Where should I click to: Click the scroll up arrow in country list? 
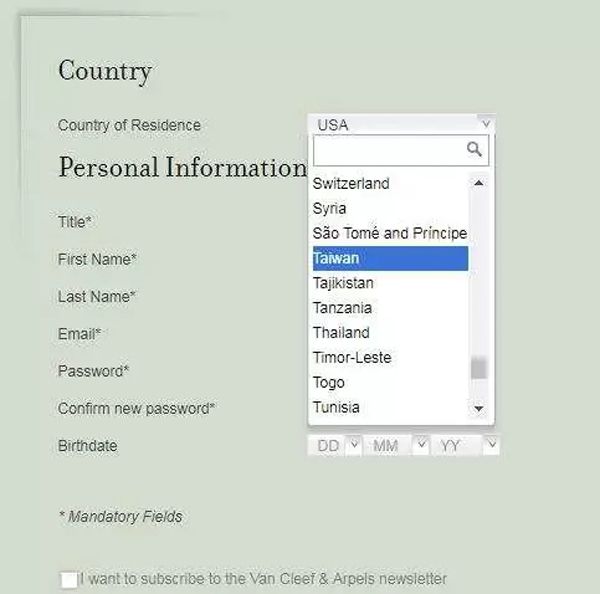[478, 183]
